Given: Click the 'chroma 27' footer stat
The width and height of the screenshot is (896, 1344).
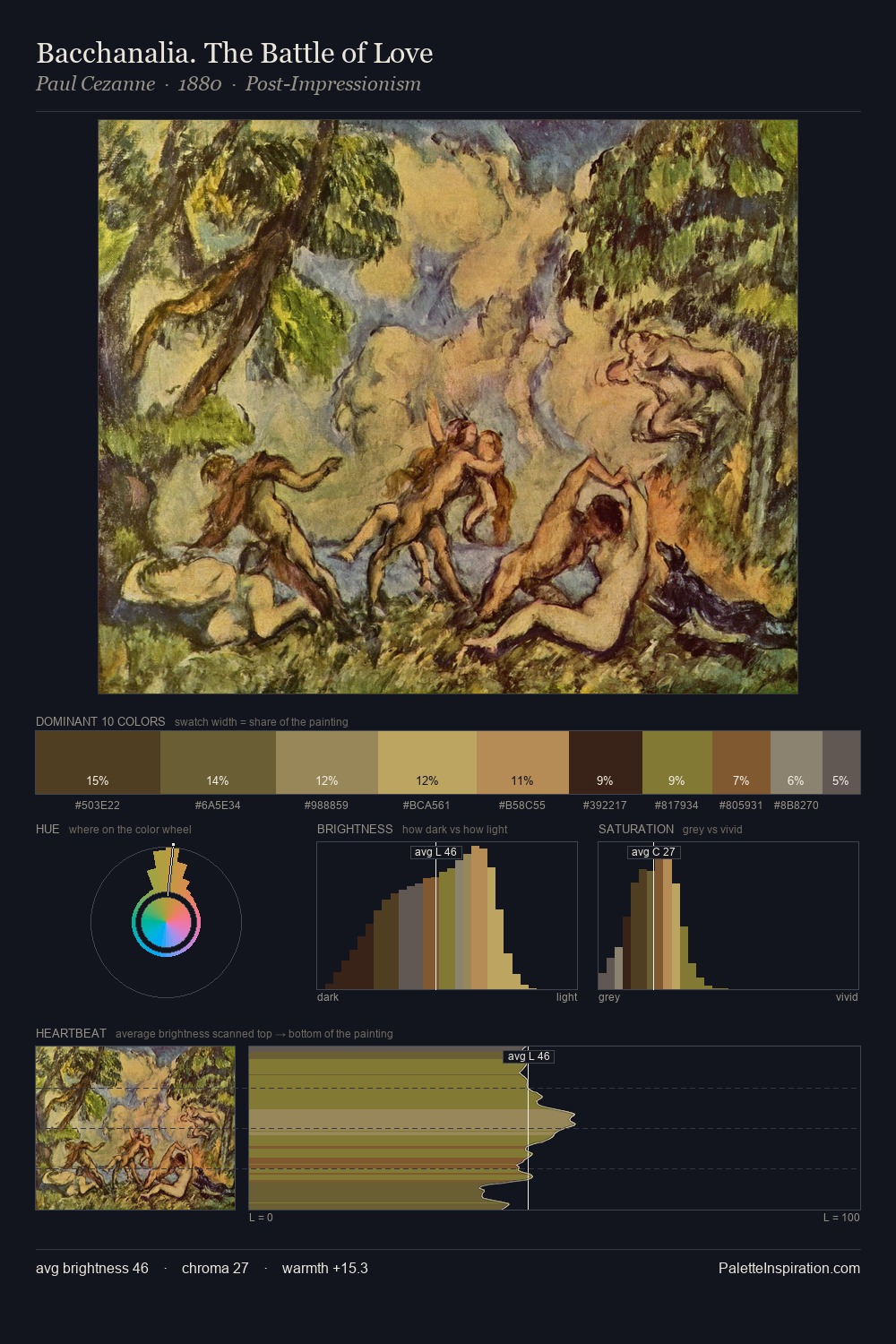Looking at the screenshot, I should (215, 1268).
